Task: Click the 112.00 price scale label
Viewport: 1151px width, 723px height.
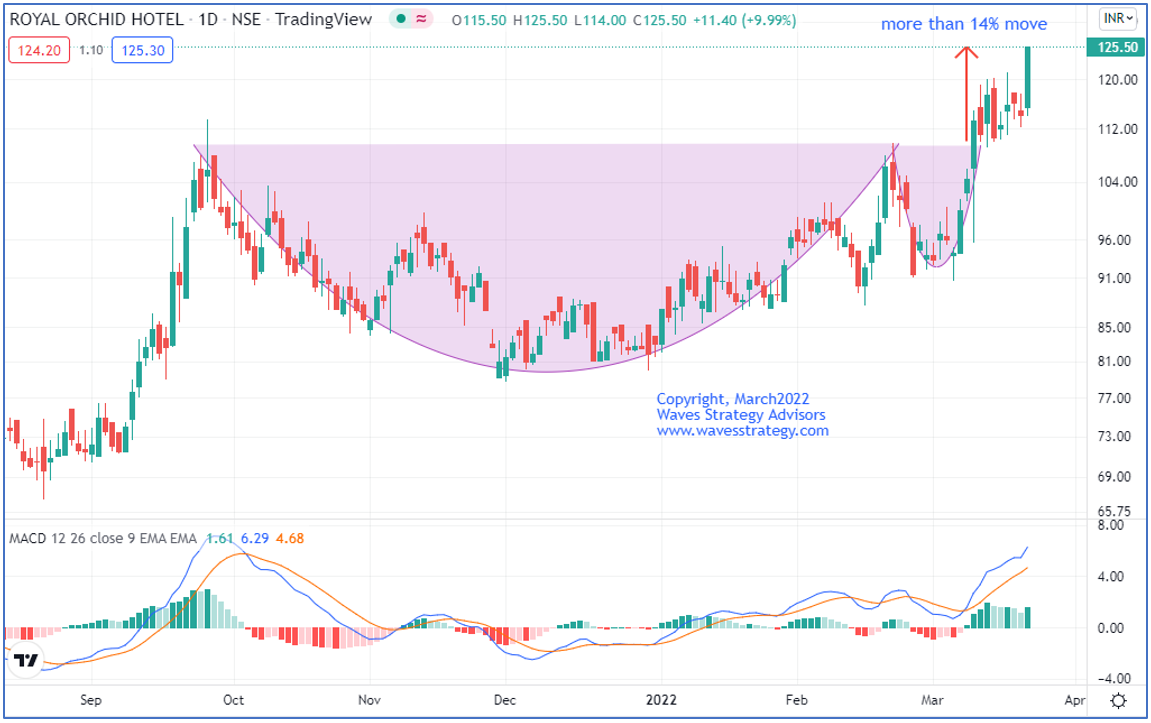Action: 1117,129
